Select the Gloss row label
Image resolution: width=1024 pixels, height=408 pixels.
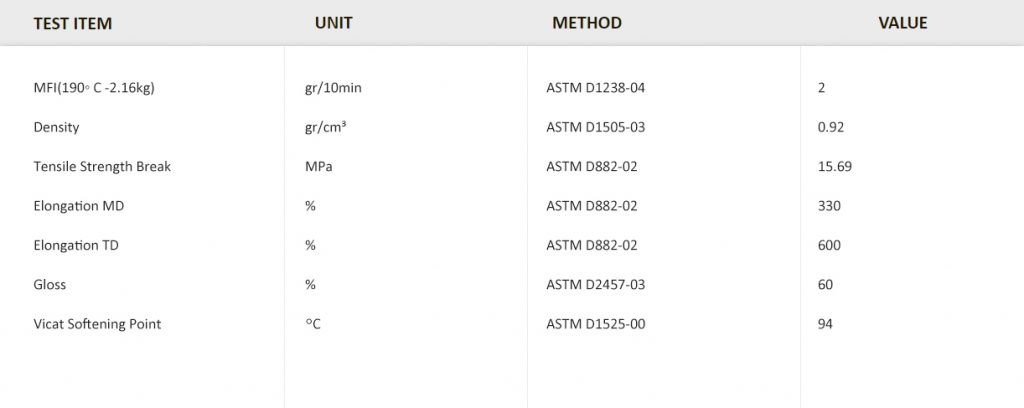tap(50, 284)
